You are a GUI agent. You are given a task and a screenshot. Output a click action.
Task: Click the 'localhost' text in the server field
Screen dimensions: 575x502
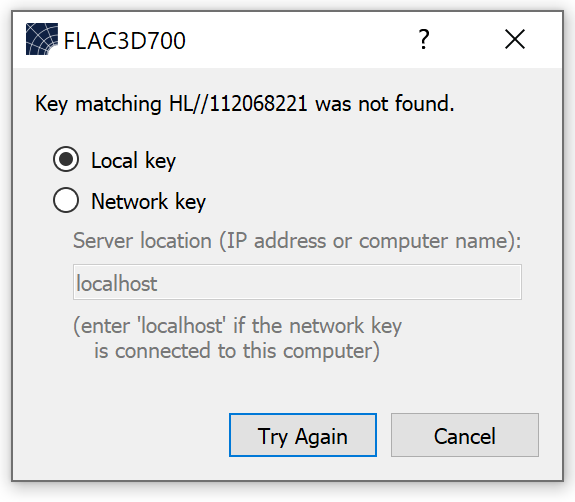(x=117, y=283)
